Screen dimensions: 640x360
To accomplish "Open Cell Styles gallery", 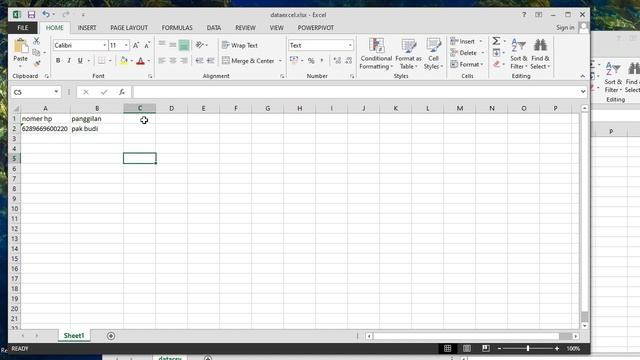I will [x=433, y=54].
